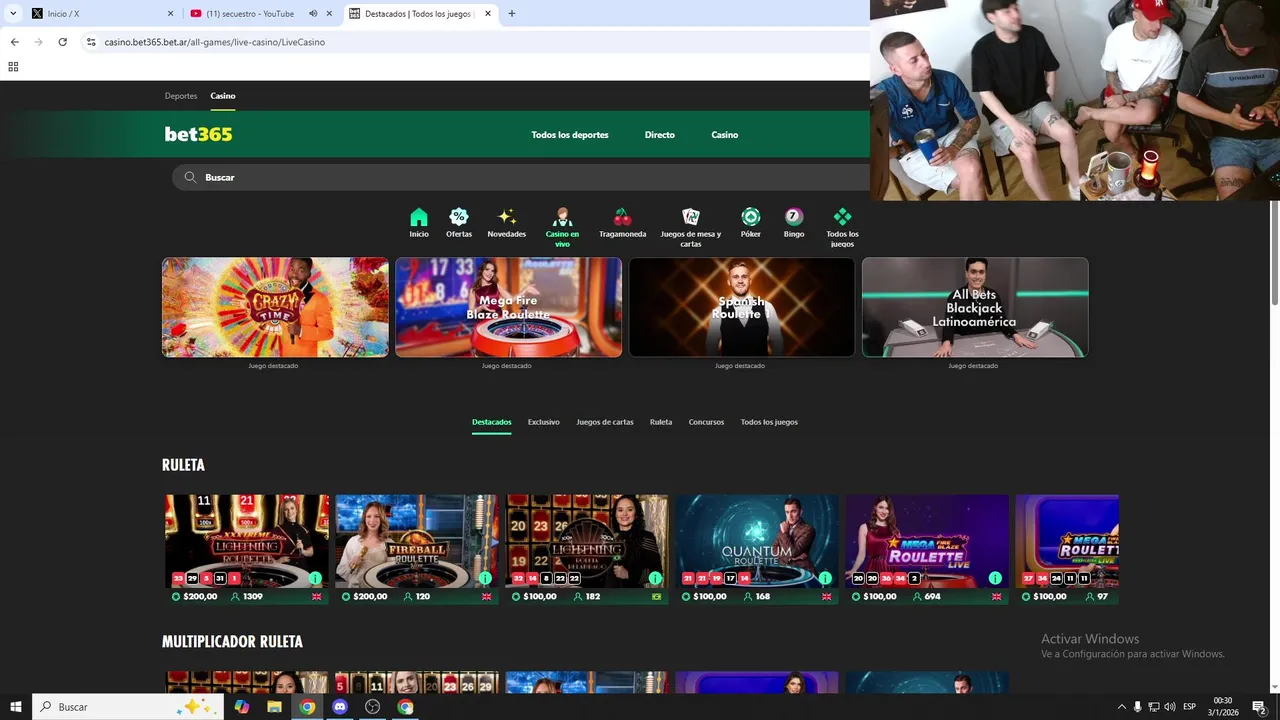
Task: Open Copilot icon in the taskbar
Action: (241, 707)
